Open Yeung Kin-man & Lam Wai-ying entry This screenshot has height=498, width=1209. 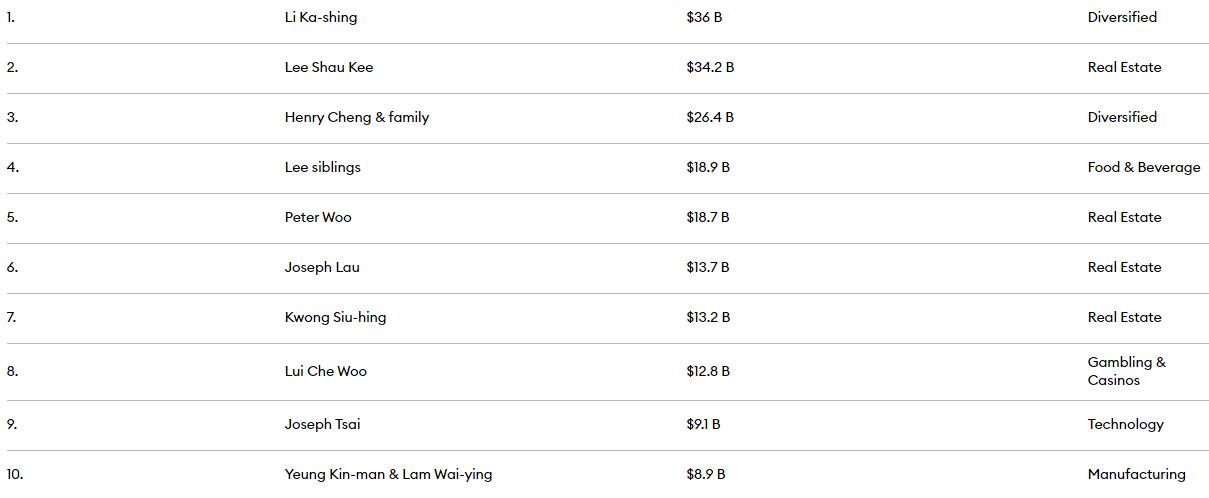coord(388,474)
